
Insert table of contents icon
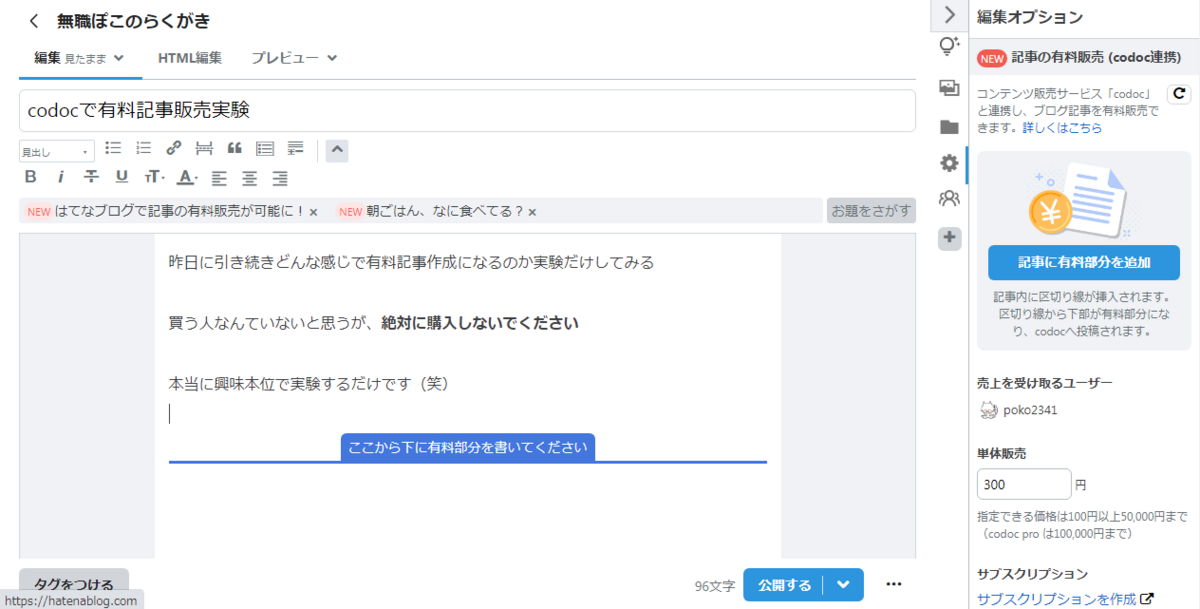click(x=265, y=148)
